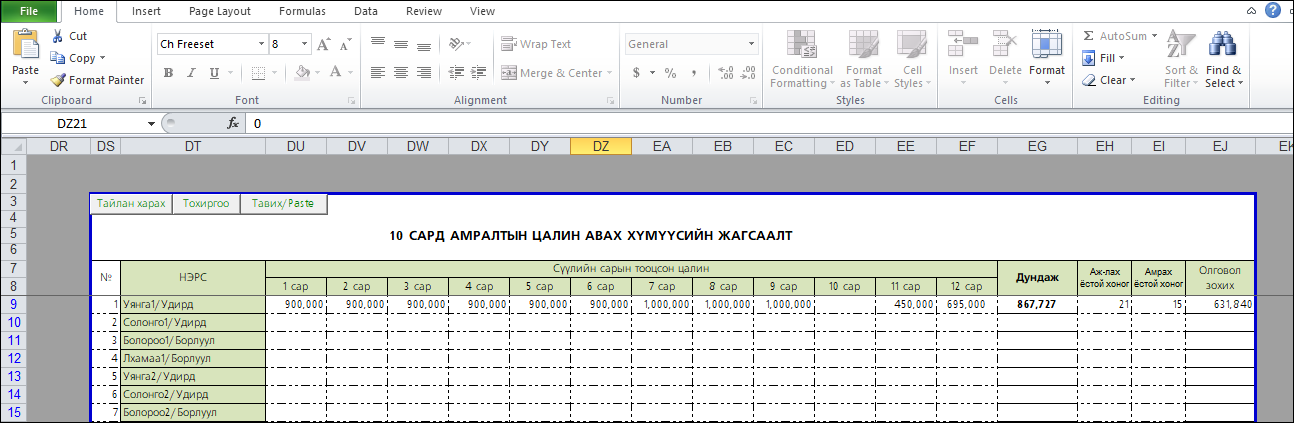
Task: Toggle Bold formatting
Action: (169, 73)
